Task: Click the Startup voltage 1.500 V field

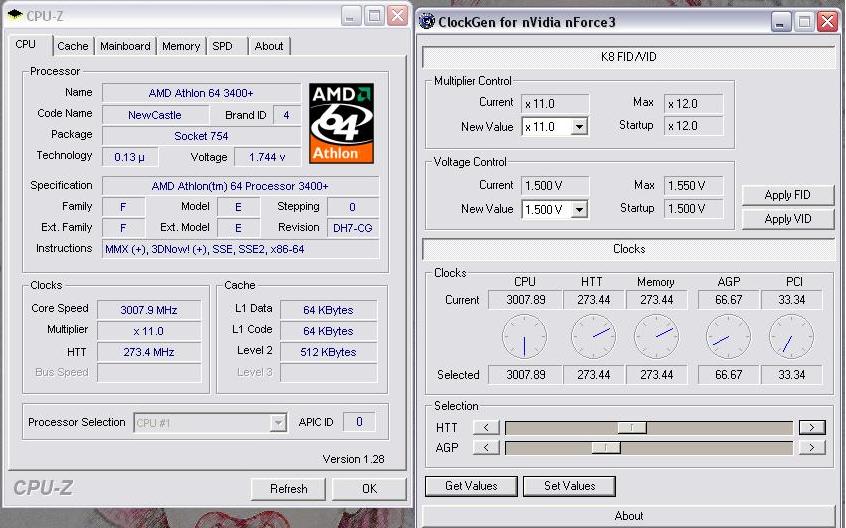Action: (x=693, y=209)
